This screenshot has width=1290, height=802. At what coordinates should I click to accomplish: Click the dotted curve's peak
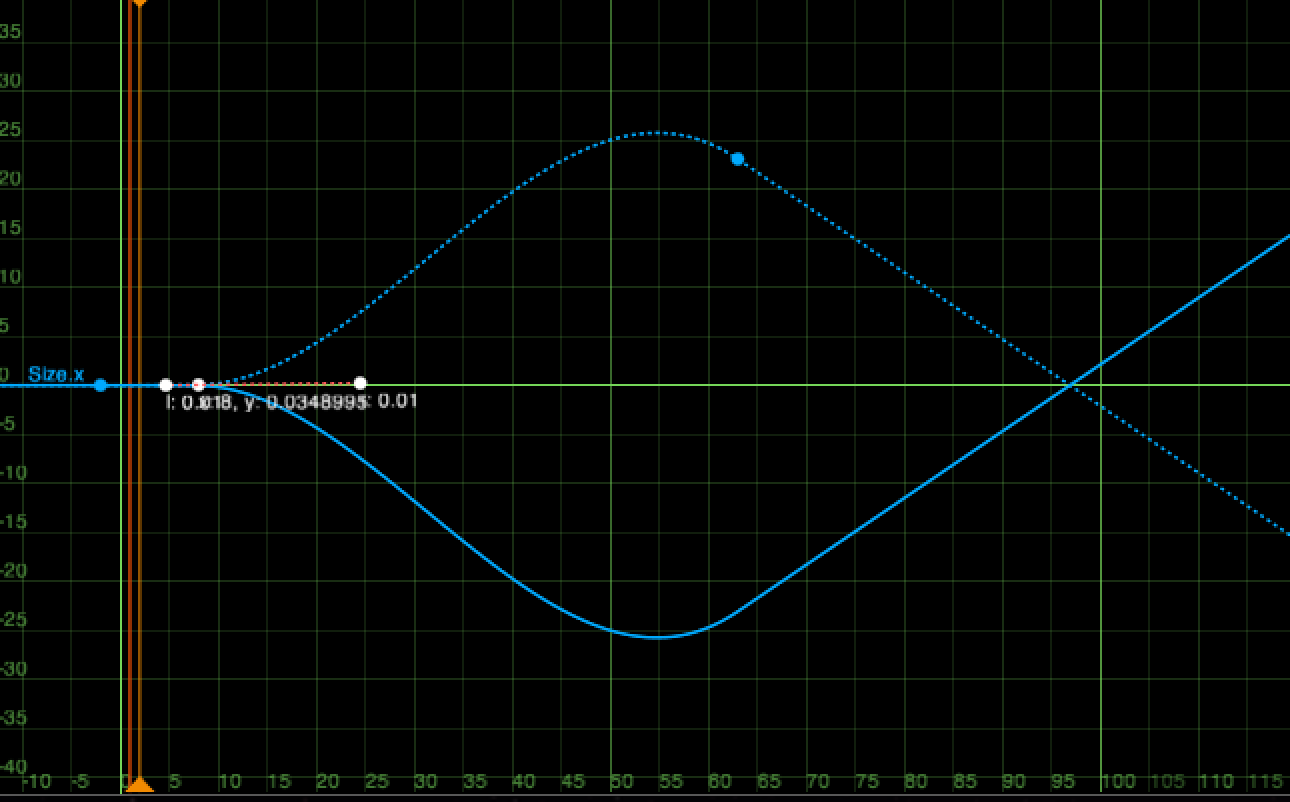[x=656, y=133]
